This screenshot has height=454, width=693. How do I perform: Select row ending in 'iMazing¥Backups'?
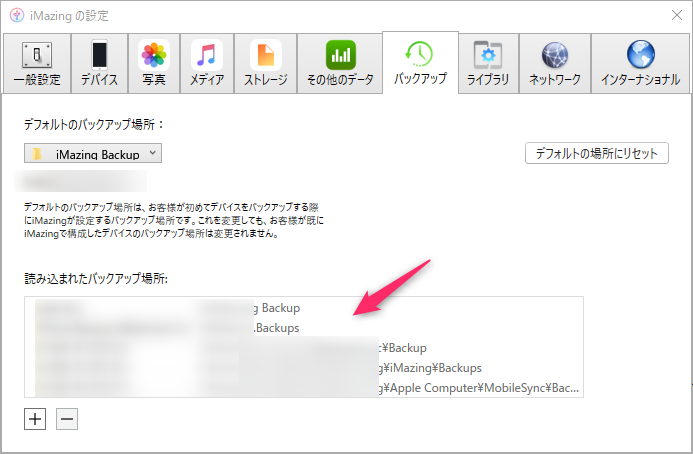point(304,368)
